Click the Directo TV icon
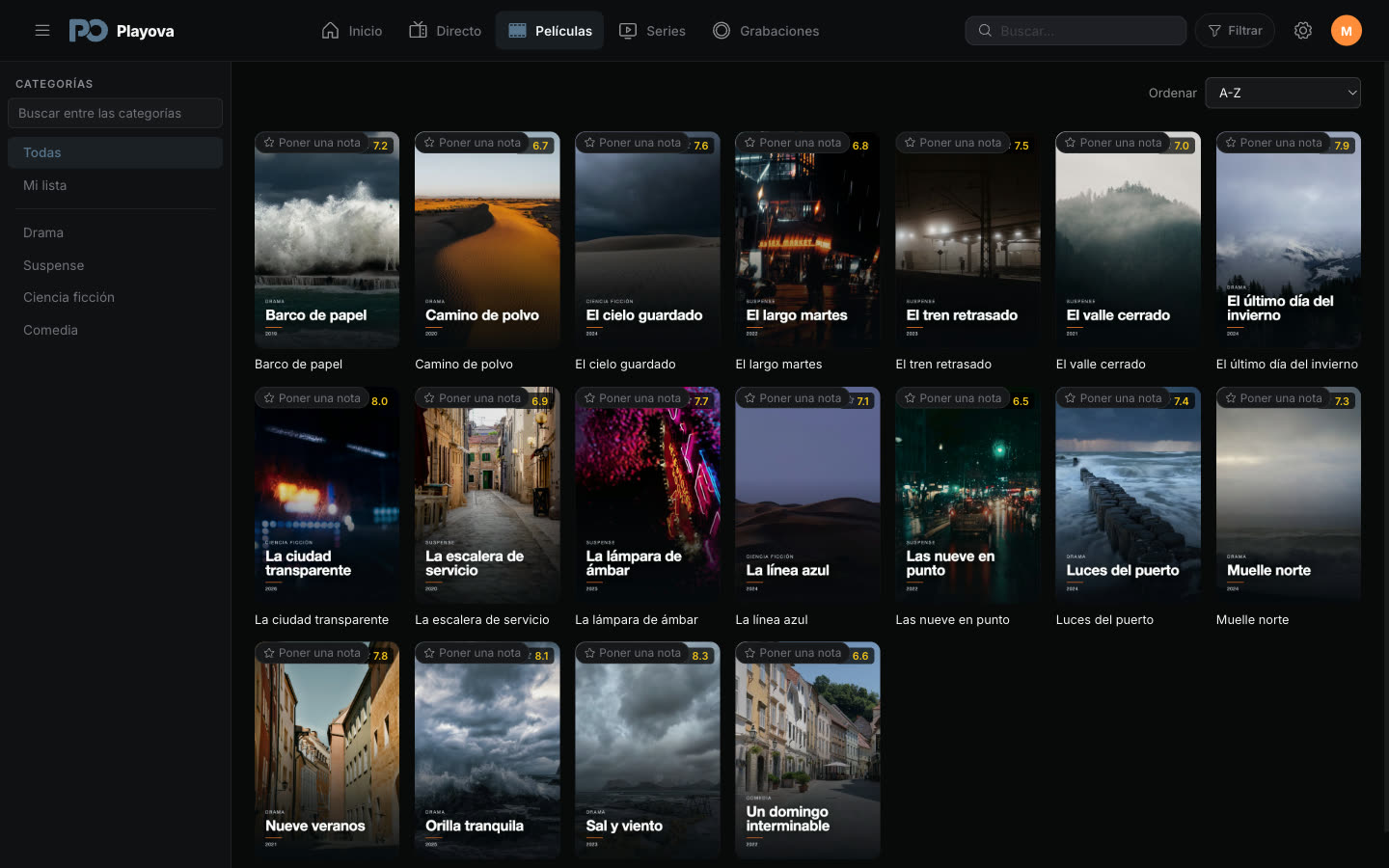This screenshot has height=868, width=1389. click(418, 31)
